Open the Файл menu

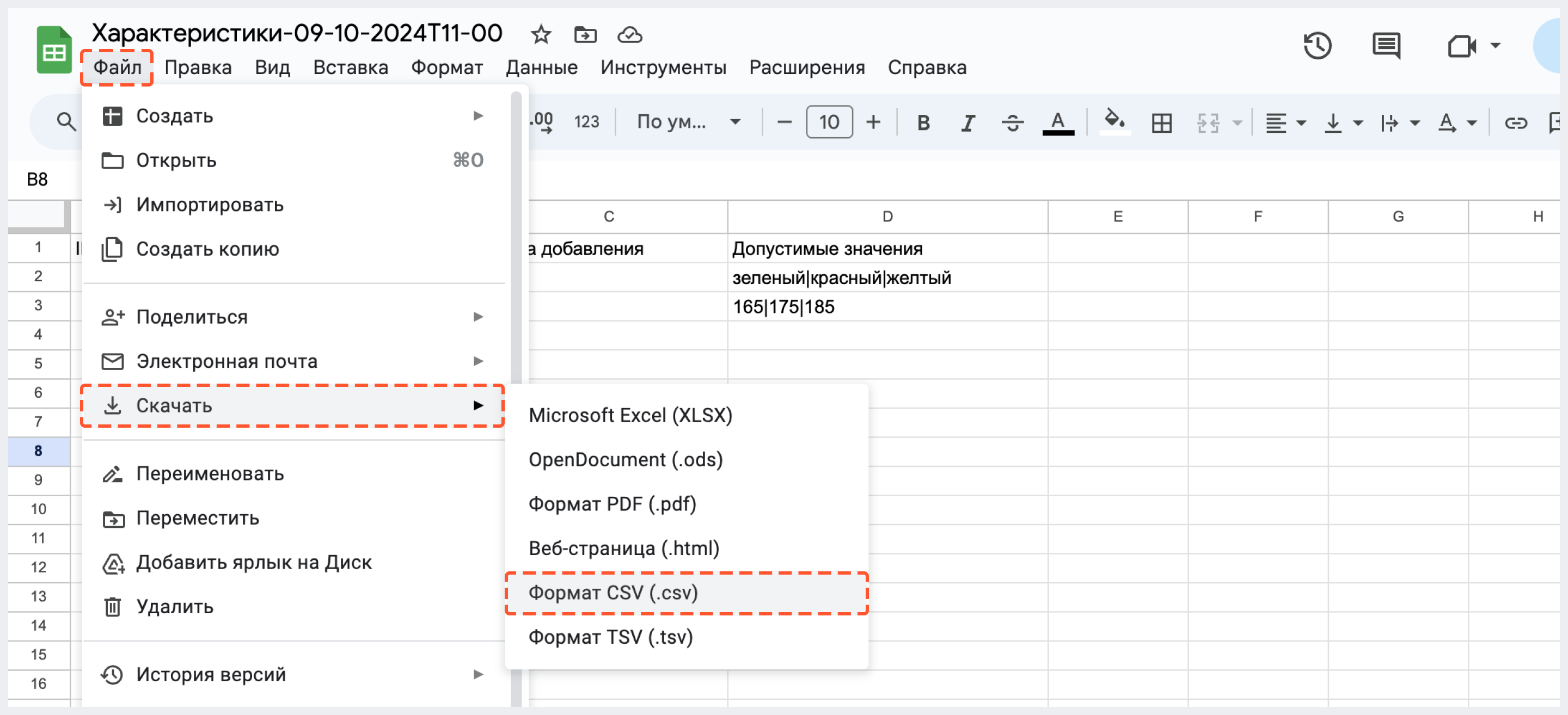point(117,67)
